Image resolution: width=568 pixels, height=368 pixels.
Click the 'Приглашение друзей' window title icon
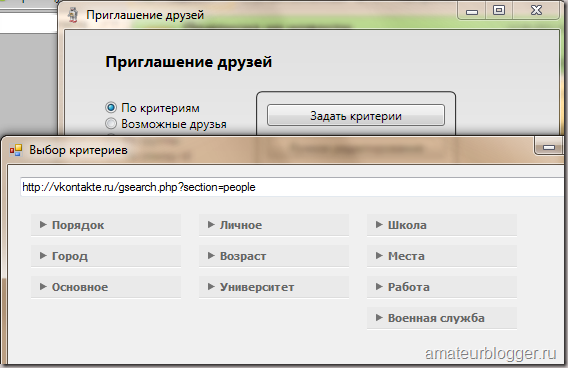(x=74, y=15)
